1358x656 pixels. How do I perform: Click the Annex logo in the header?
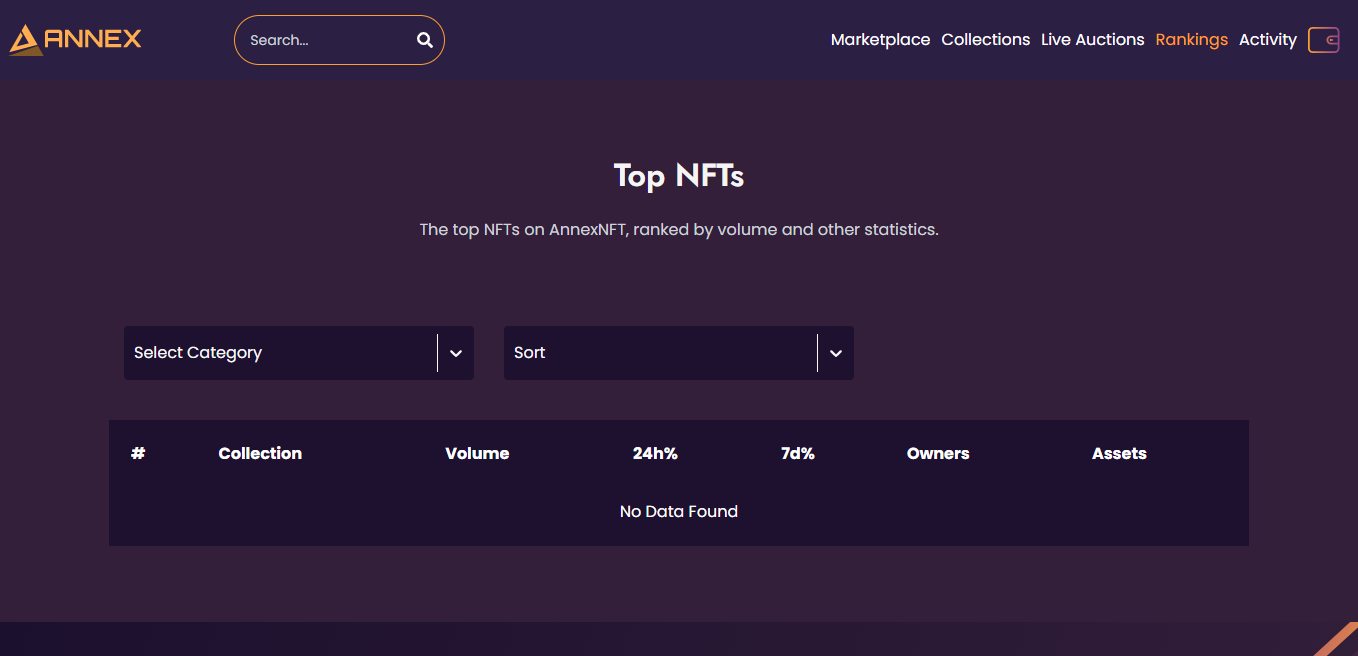point(76,40)
